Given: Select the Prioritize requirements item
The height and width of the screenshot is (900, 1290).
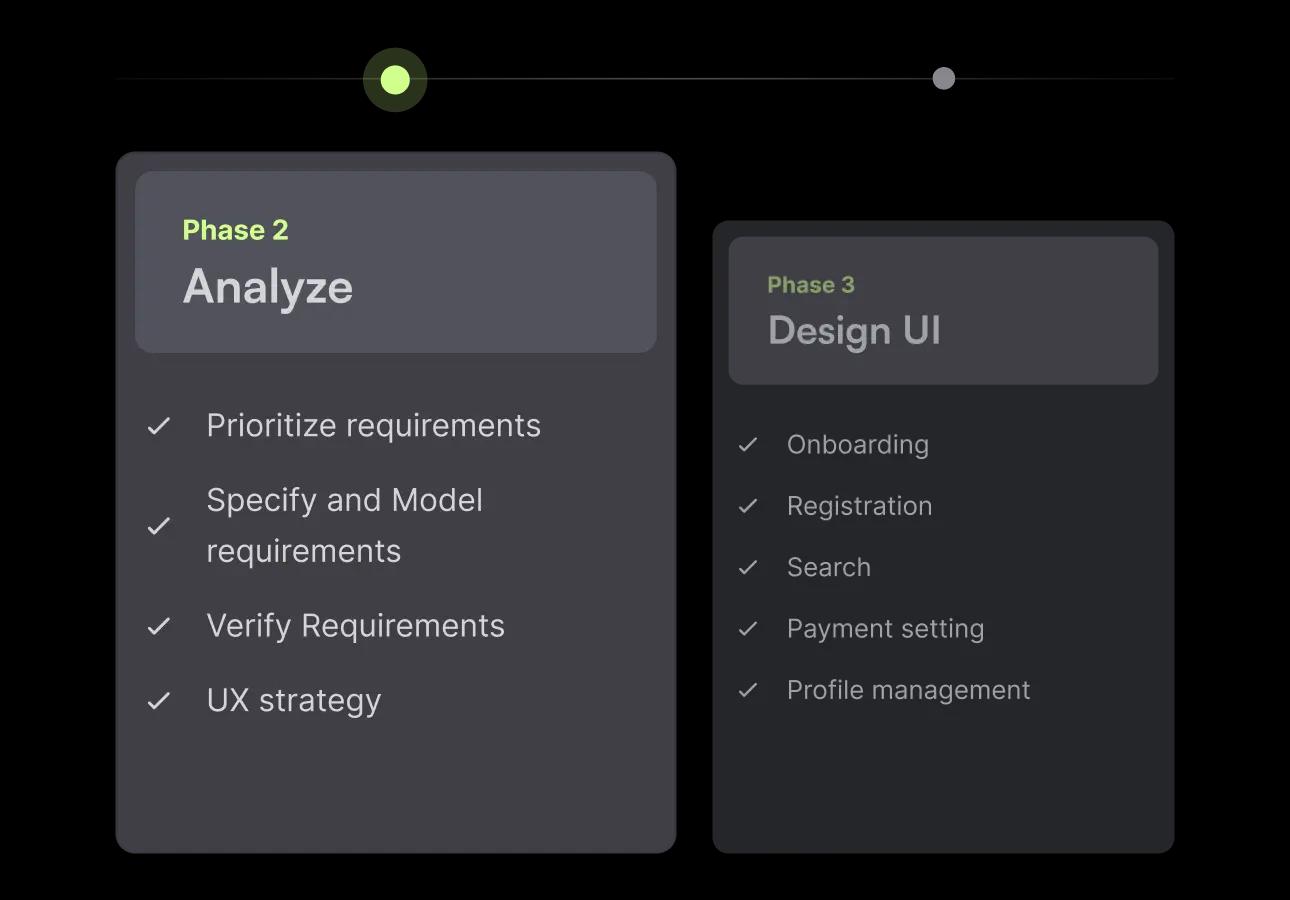Looking at the screenshot, I should point(373,426).
